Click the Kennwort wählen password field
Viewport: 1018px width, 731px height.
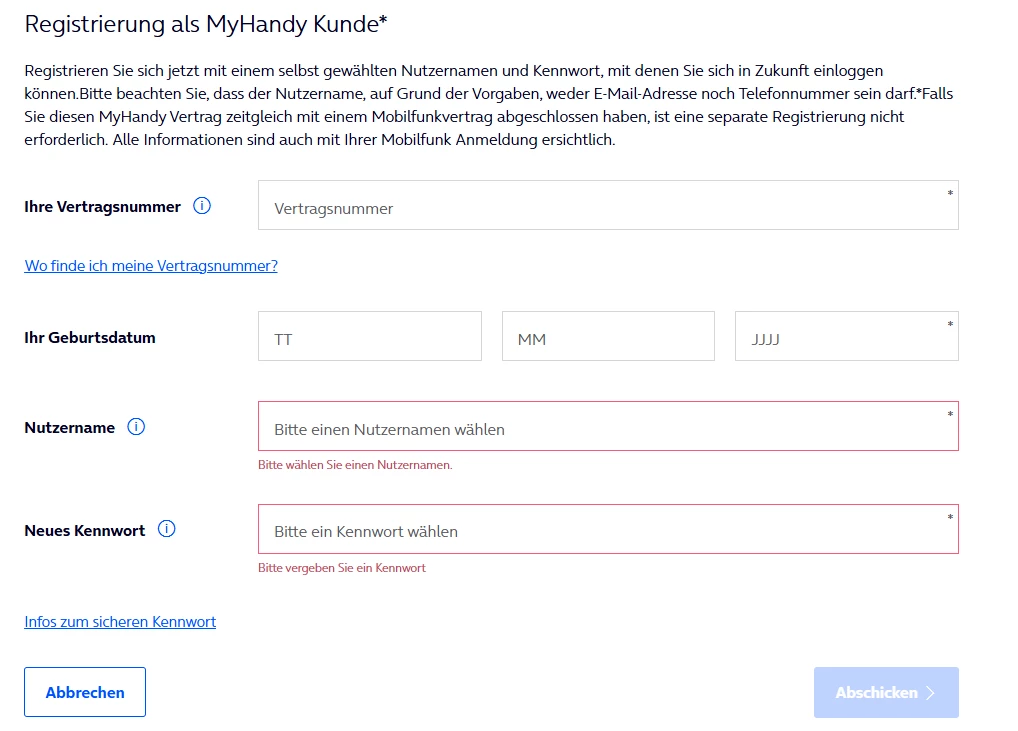coord(608,530)
